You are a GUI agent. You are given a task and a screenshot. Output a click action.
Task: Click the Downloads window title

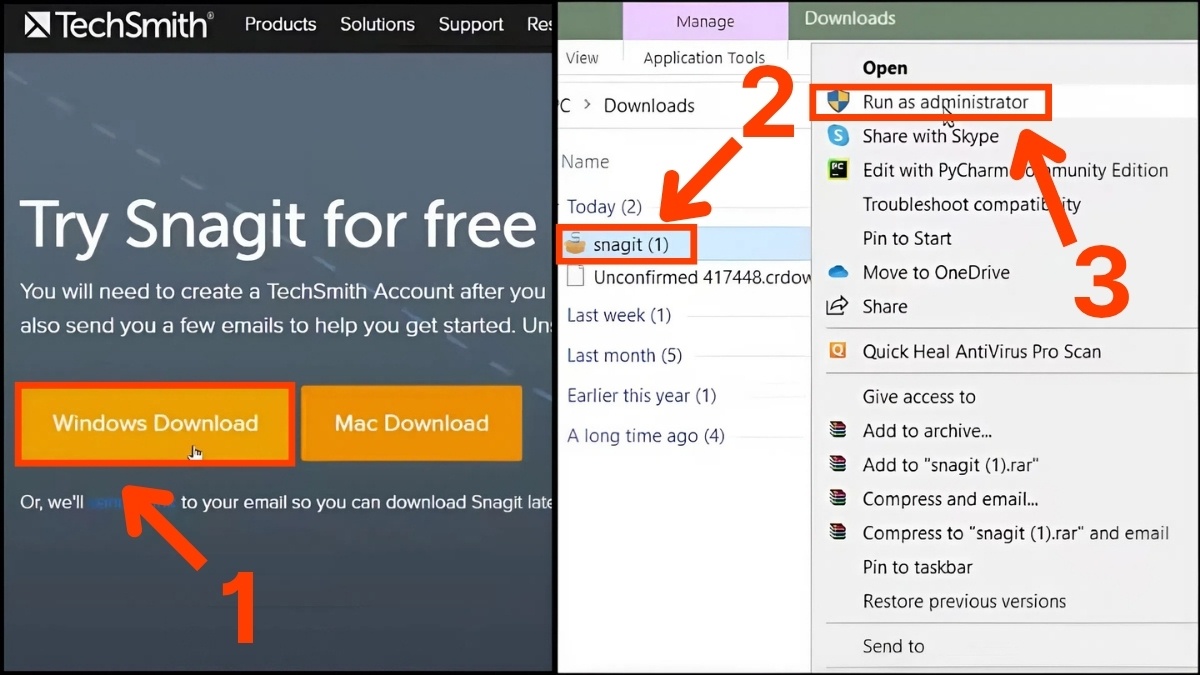[x=850, y=18]
